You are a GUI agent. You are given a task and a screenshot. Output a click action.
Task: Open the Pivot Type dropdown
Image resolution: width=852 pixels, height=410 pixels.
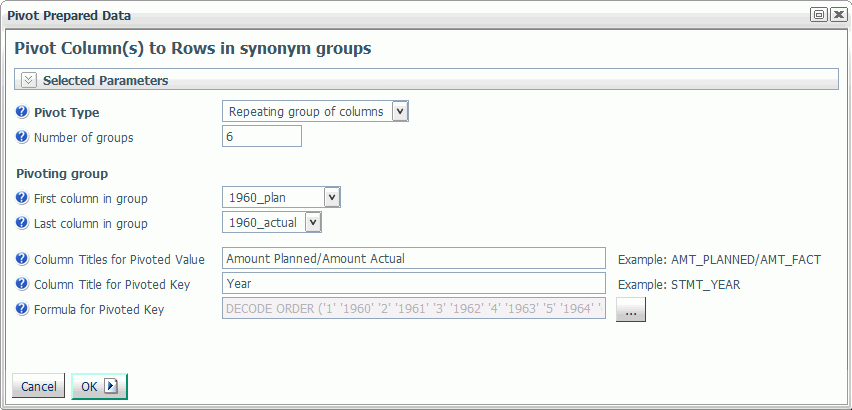(315, 112)
